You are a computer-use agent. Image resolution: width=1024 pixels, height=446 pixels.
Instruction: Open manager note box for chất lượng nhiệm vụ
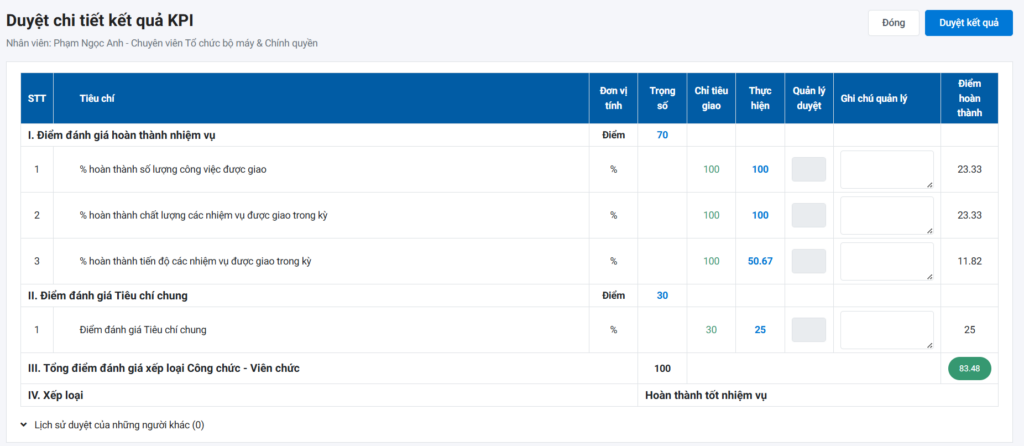[x=887, y=215]
